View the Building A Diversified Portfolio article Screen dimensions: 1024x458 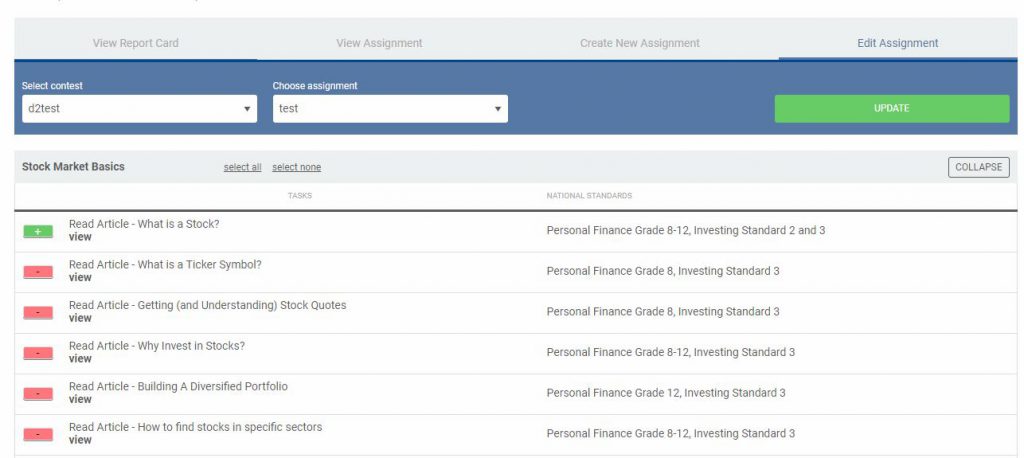tap(80, 400)
